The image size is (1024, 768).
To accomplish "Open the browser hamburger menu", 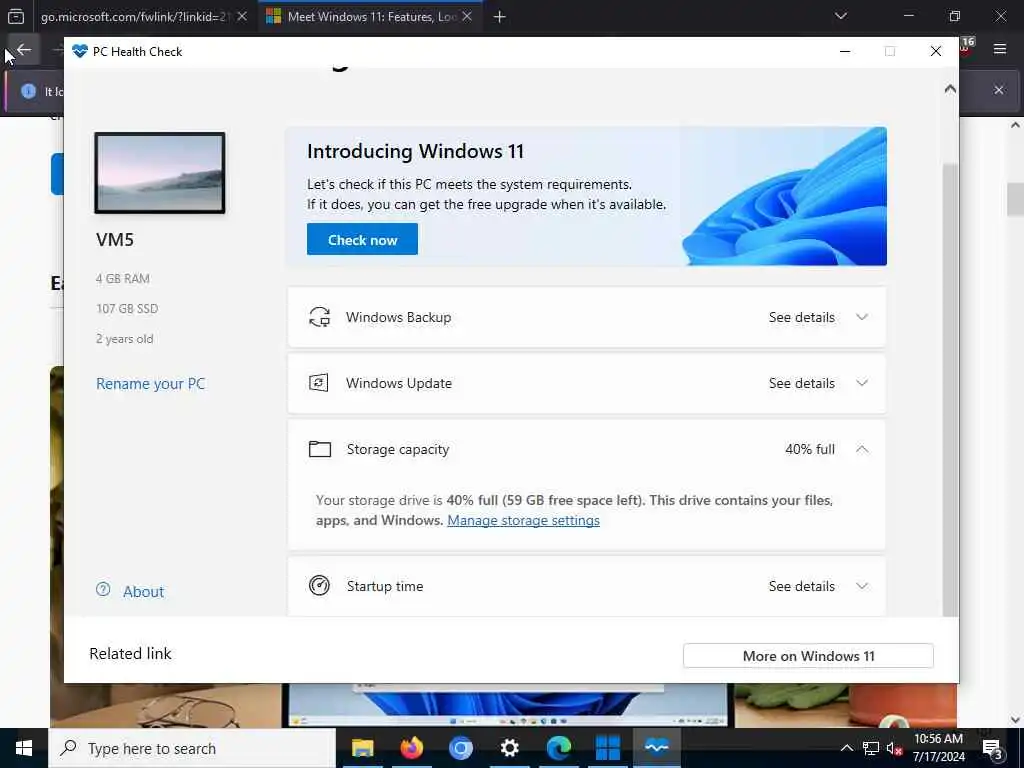I will click(1000, 49).
